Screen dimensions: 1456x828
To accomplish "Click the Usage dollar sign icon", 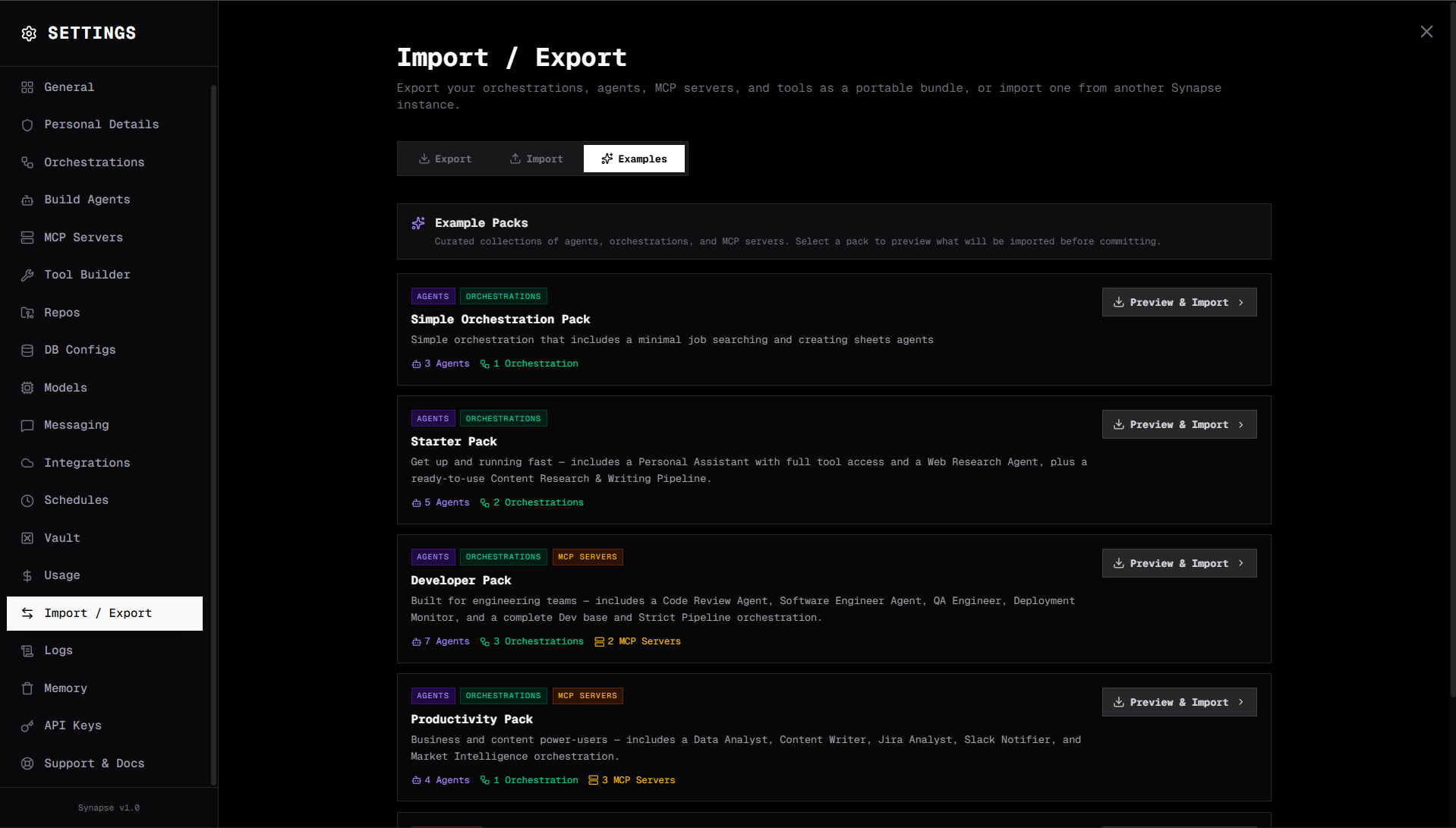I will 27,576.
